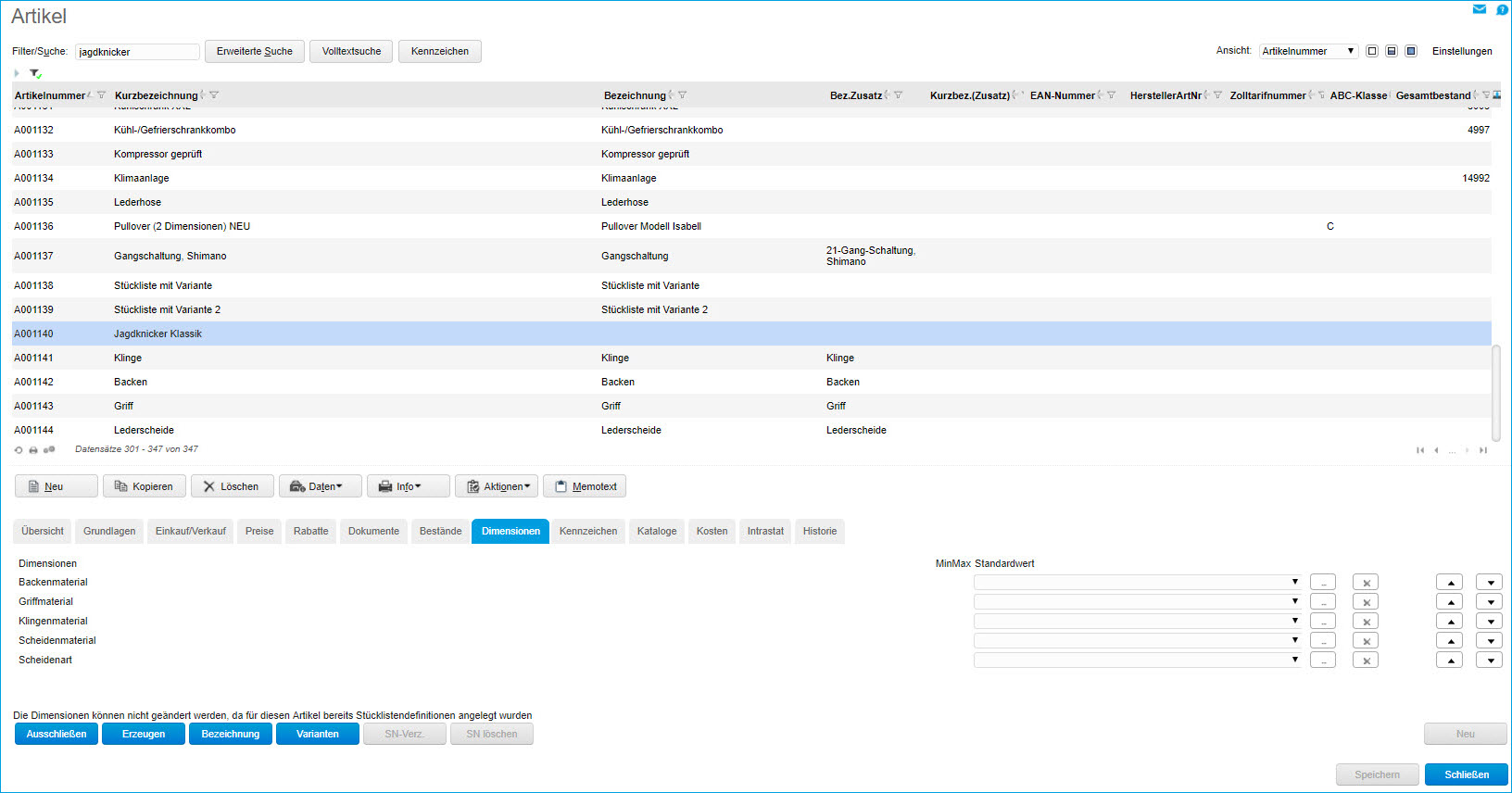The height and width of the screenshot is (793, 1512).
Task: Click the blue help question mark icon
Action: click(x=1502, y=9)
